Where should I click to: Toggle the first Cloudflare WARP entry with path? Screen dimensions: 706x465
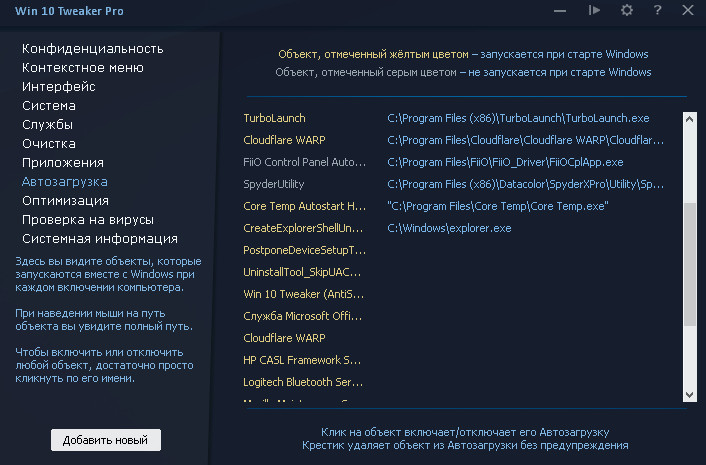coord(284,140)
